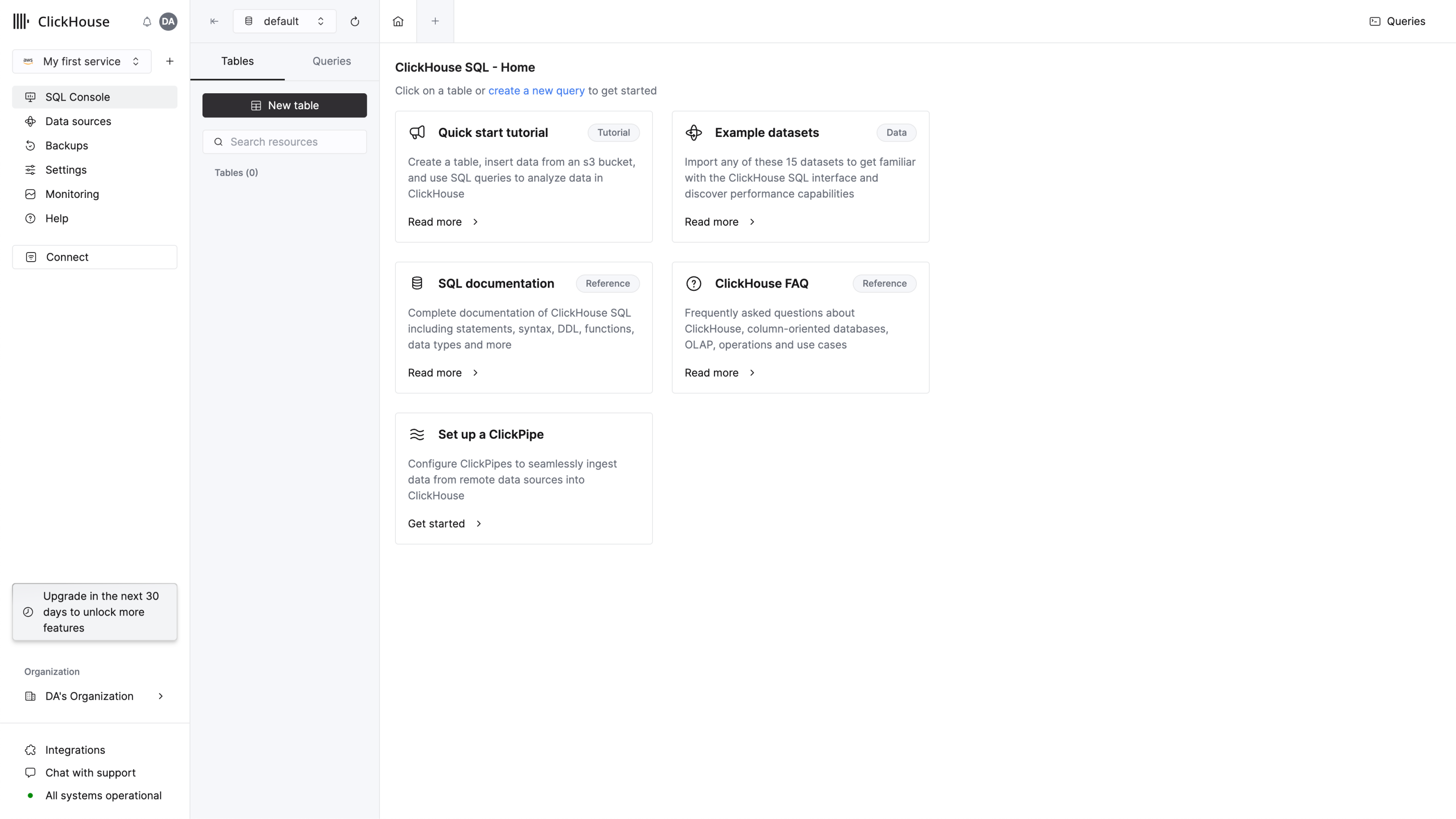Click the Example datasets target icon

coord(694,132)
